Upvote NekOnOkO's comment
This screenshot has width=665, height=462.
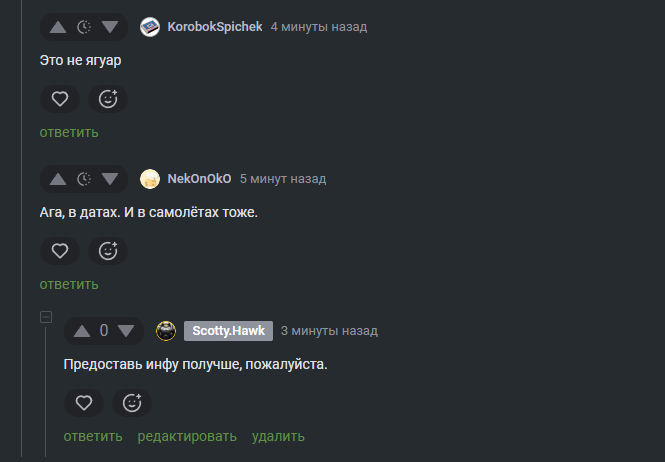[59, 179]
